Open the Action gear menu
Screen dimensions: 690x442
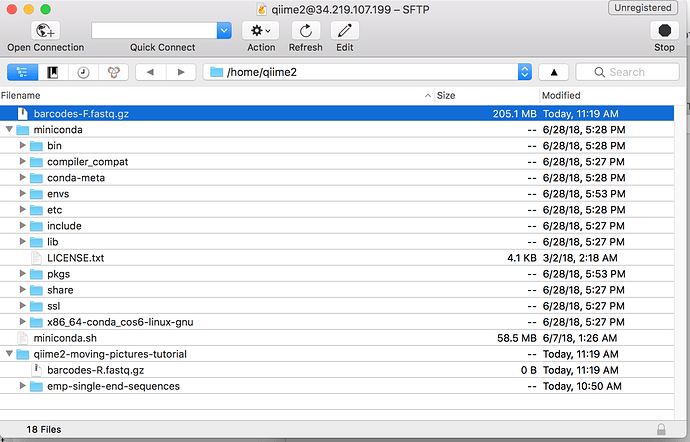pyautogui.click(x=260, y=30)
